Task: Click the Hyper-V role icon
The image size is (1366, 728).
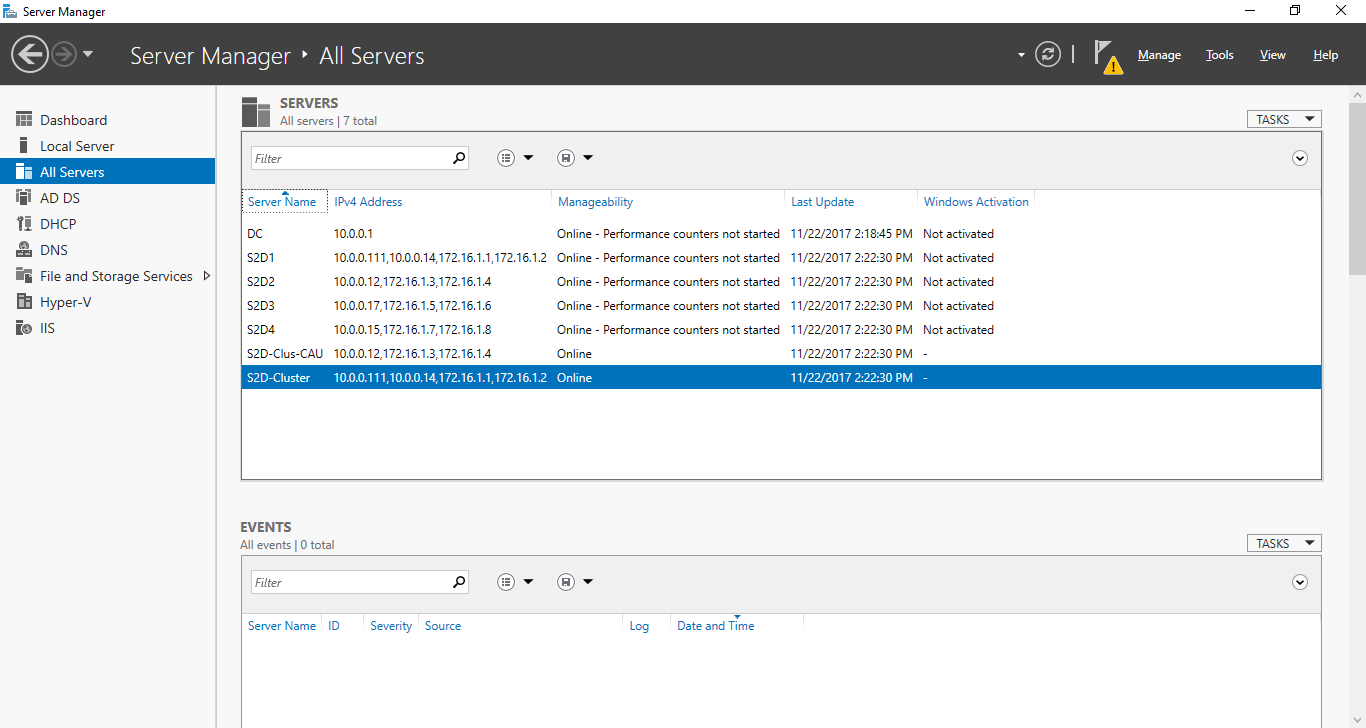Action: (x=24, y=302)
